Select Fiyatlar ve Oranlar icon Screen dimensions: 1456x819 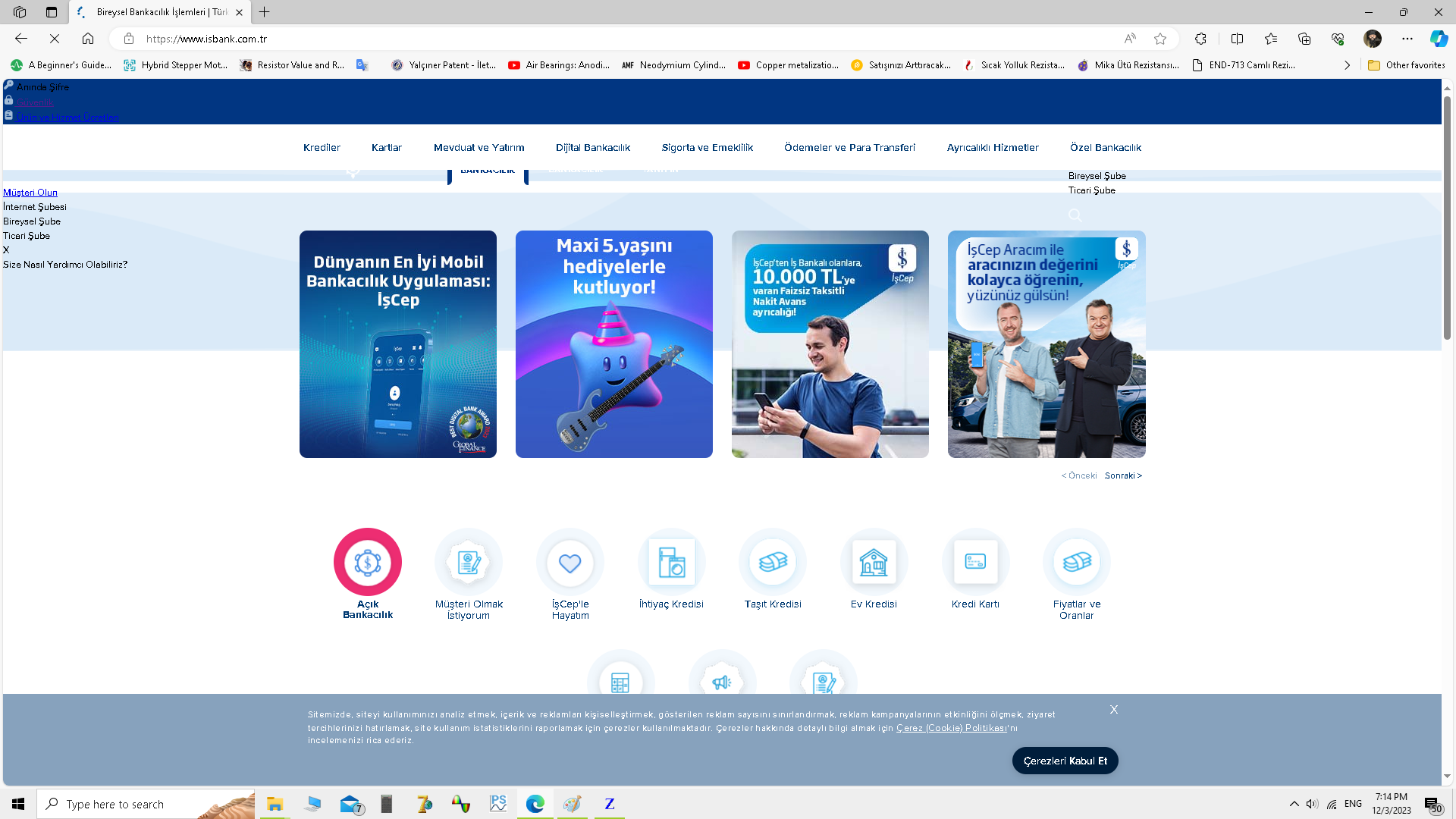point(1076,562)
